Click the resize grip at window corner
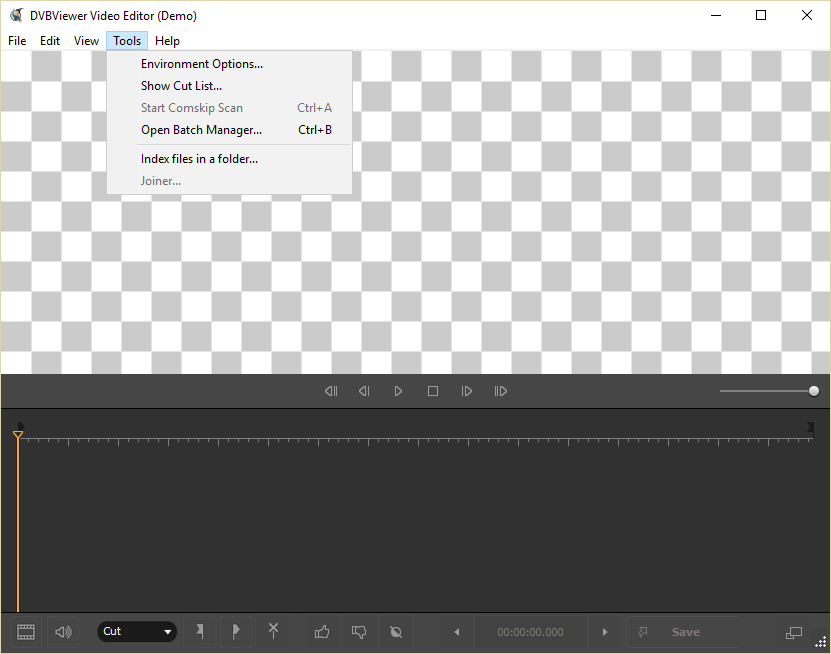831x654 pixels. pyautogui.click(x=821, y=643)
